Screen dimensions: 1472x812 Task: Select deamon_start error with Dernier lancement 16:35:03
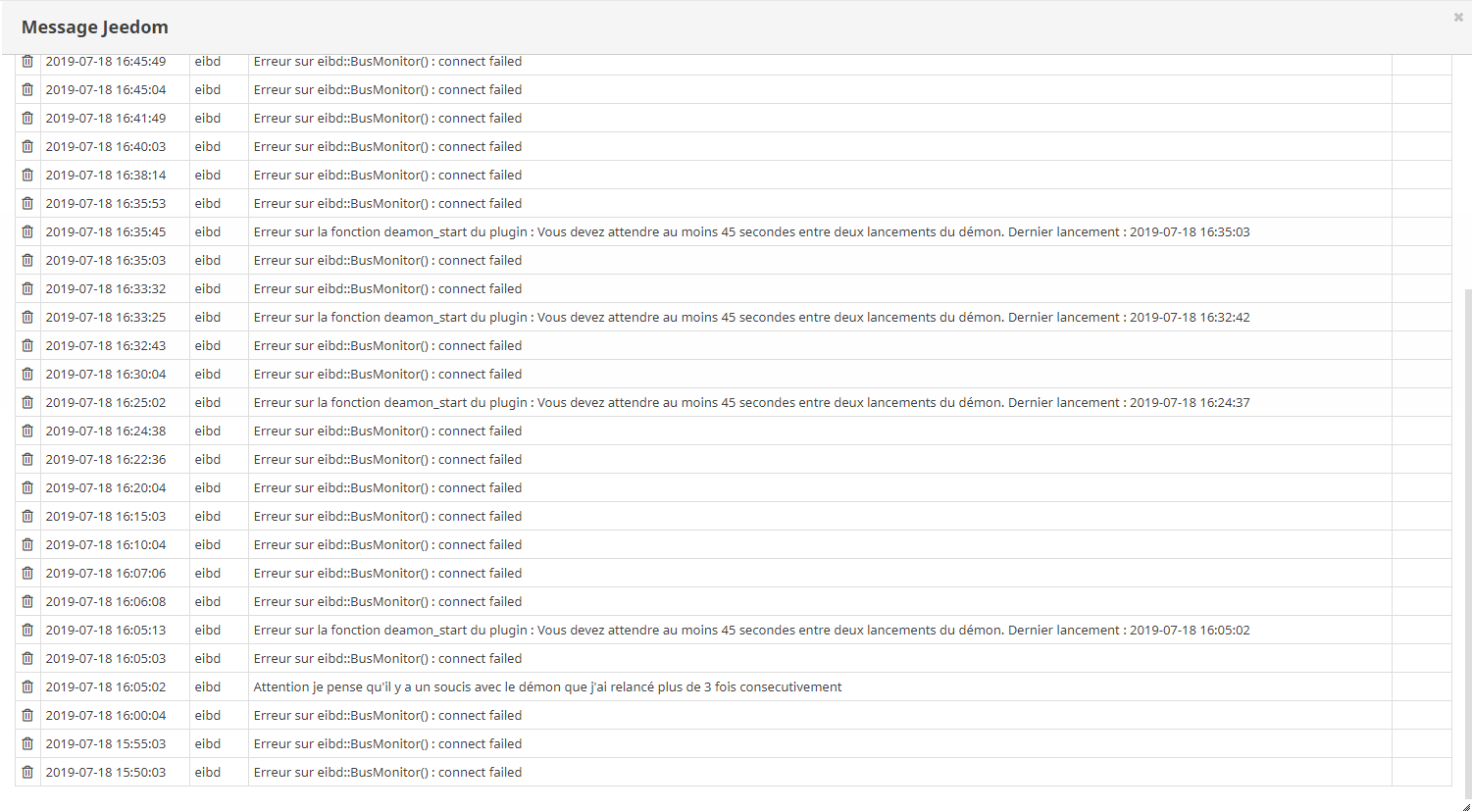751,231
